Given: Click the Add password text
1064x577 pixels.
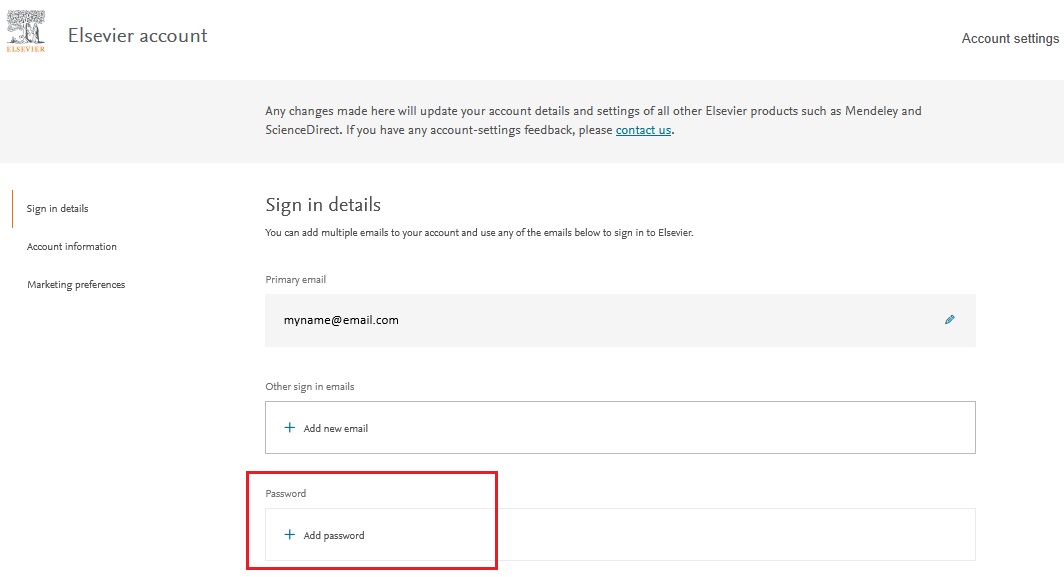Looking at the screenshot, I should tap(334, 536).
